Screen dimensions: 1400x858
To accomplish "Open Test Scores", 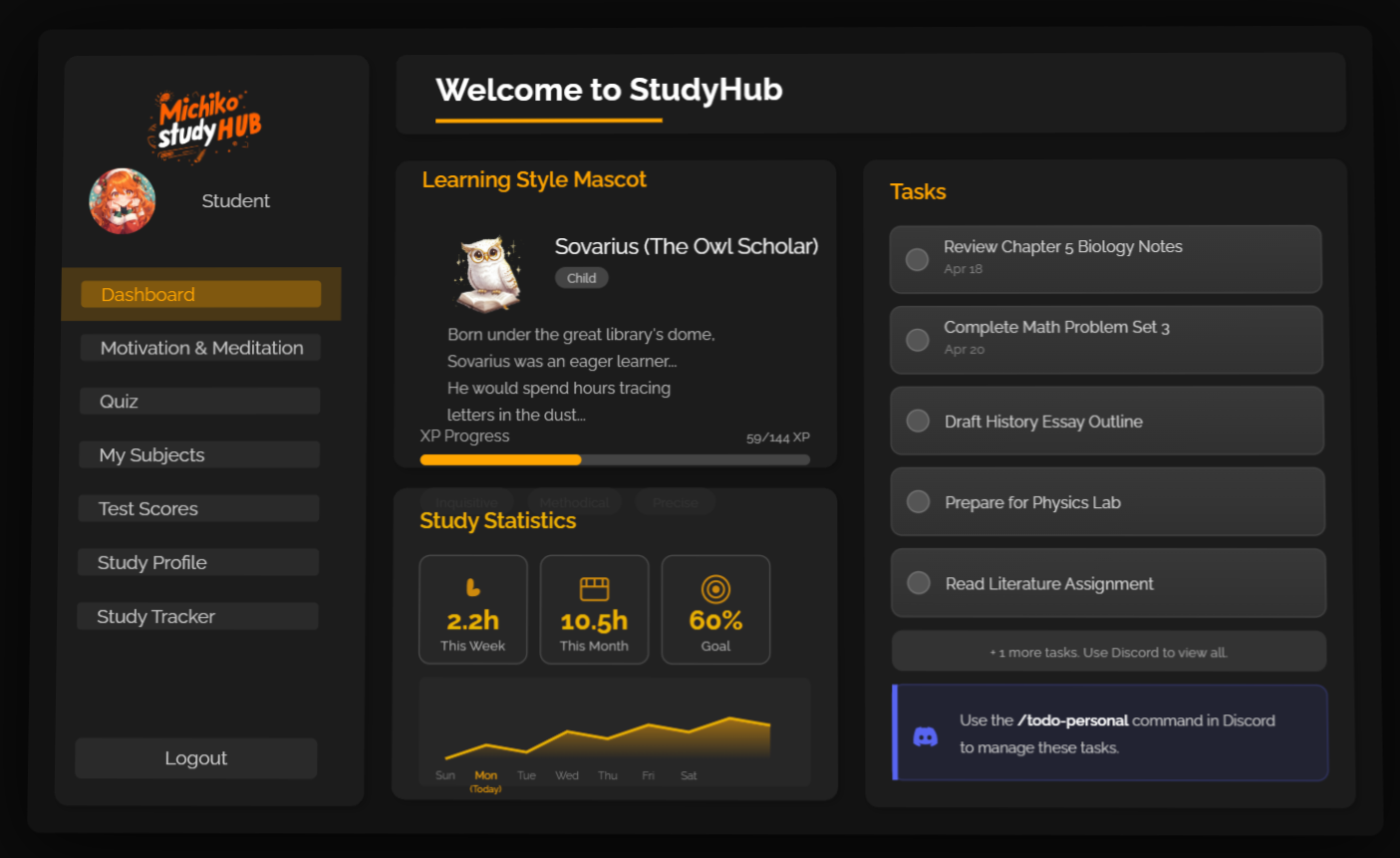I will [x=199, y=508].
